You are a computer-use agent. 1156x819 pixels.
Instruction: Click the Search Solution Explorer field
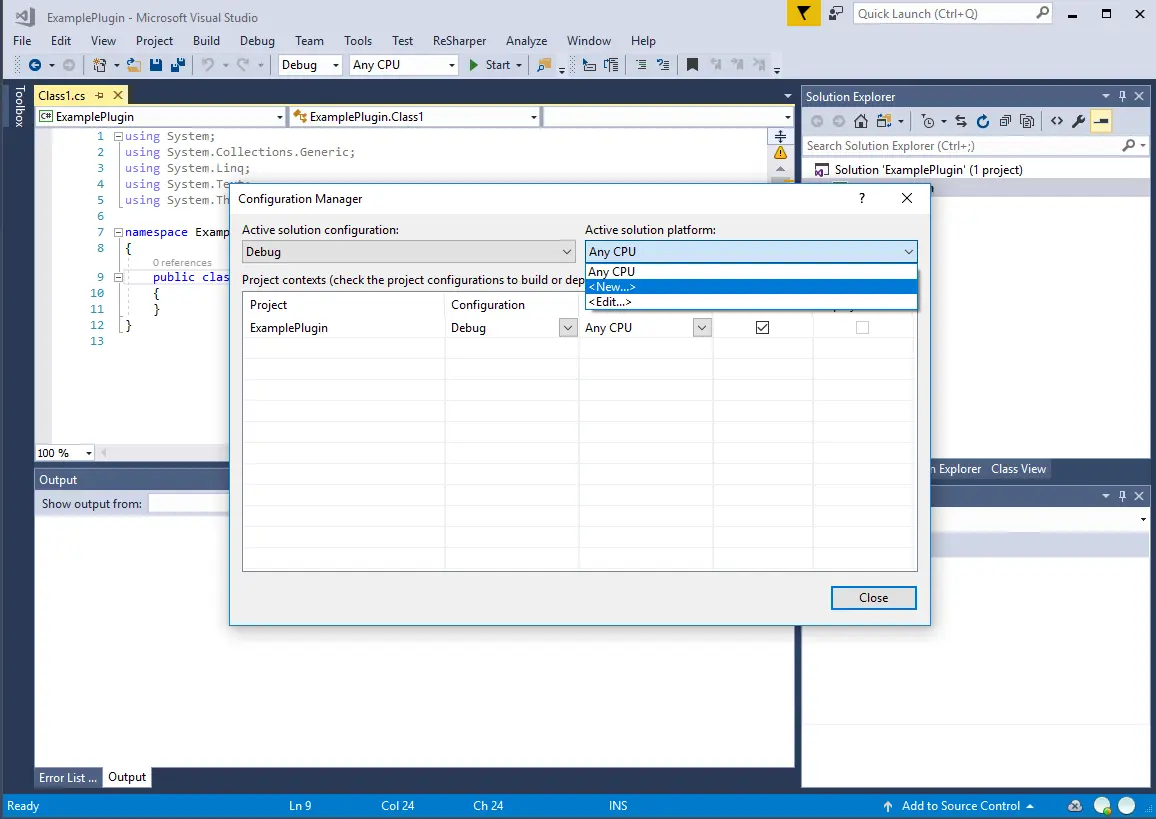pyautogui.click(x=962, y=146)
